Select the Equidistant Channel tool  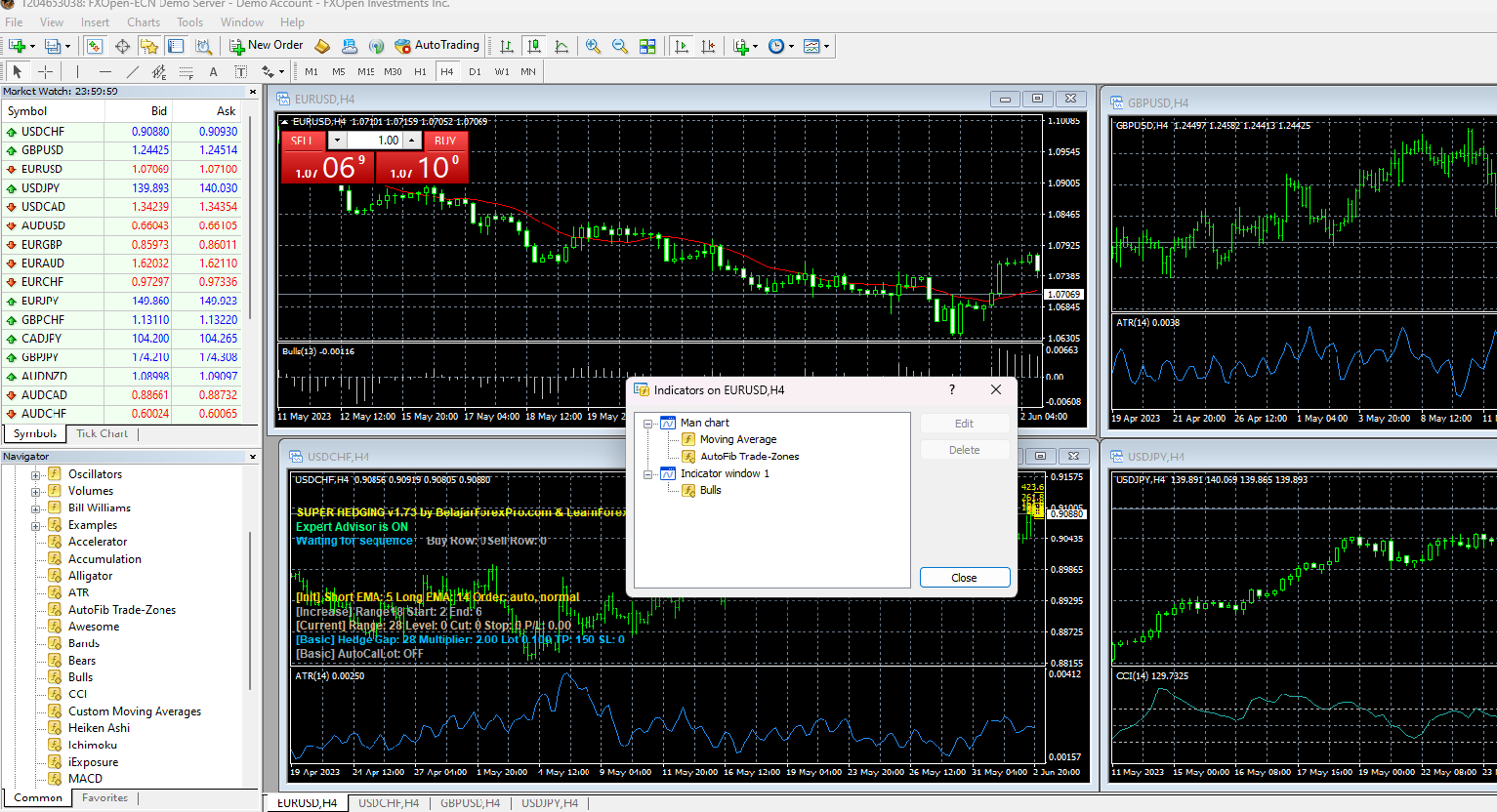pos(159,71)
